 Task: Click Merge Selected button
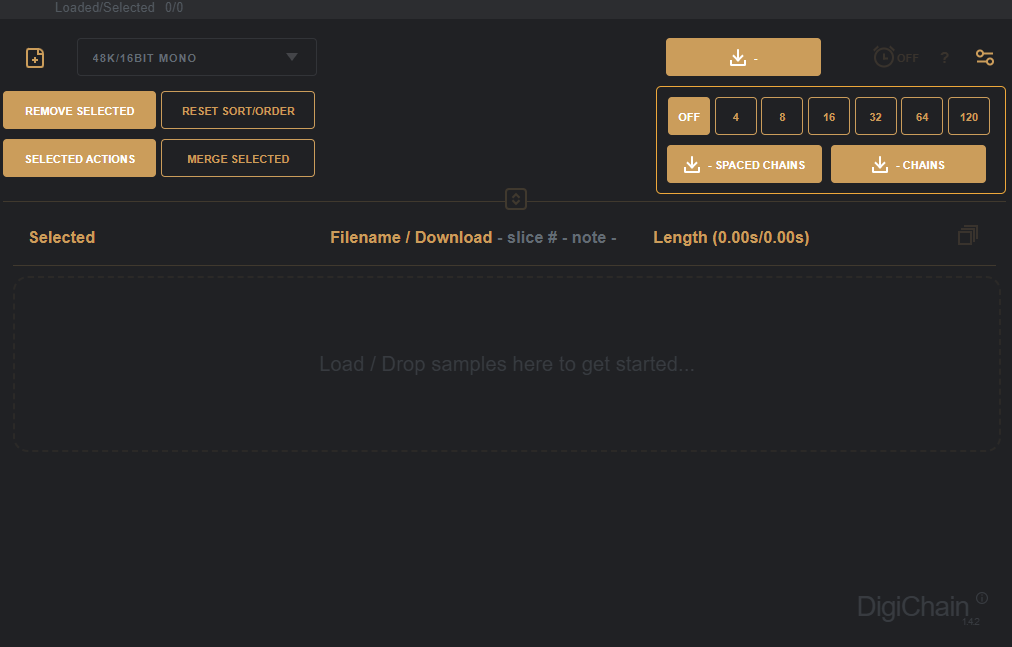pos(238,159)
